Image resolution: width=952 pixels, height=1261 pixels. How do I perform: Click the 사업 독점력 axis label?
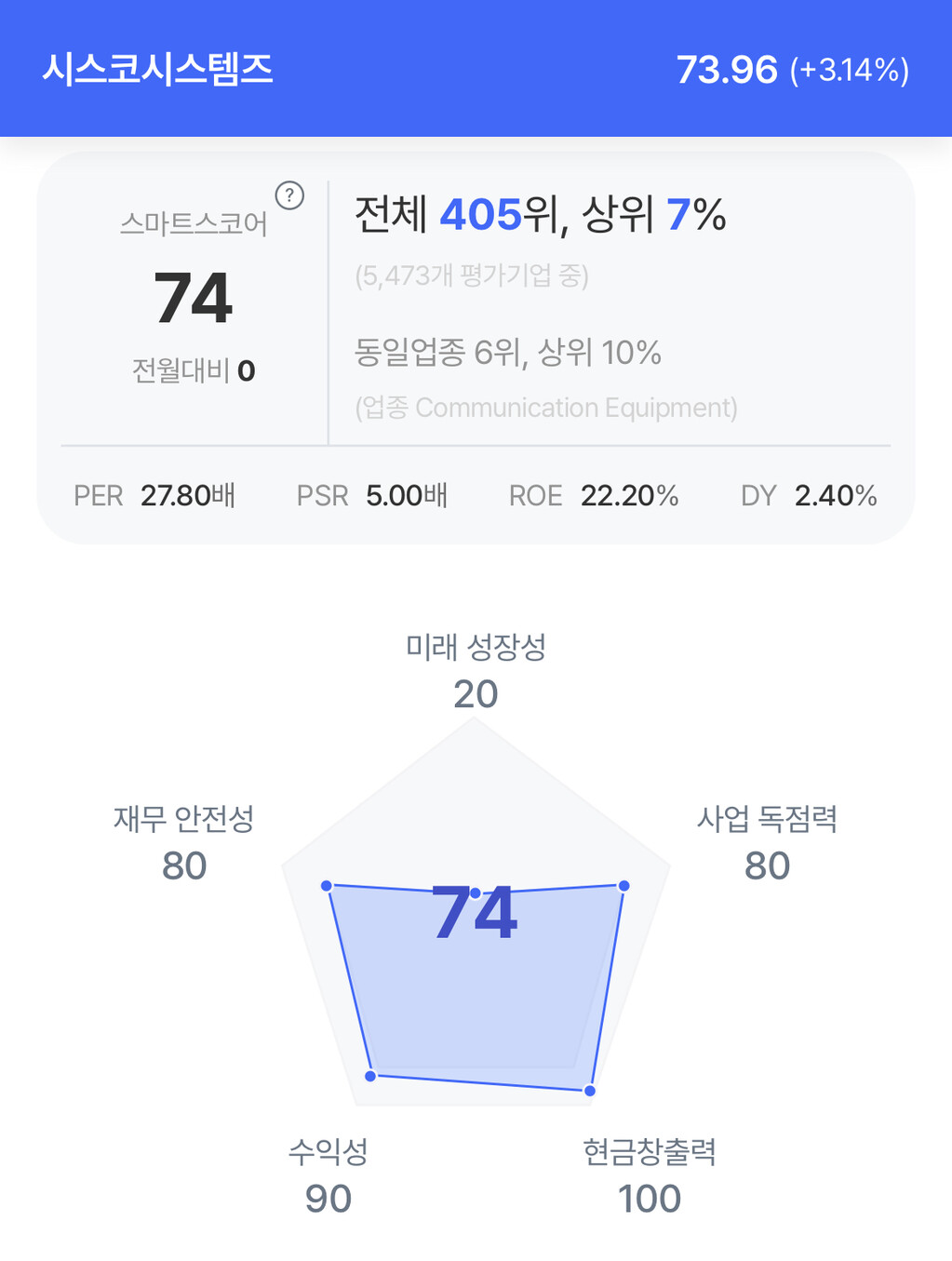click(x=767, y=819)
